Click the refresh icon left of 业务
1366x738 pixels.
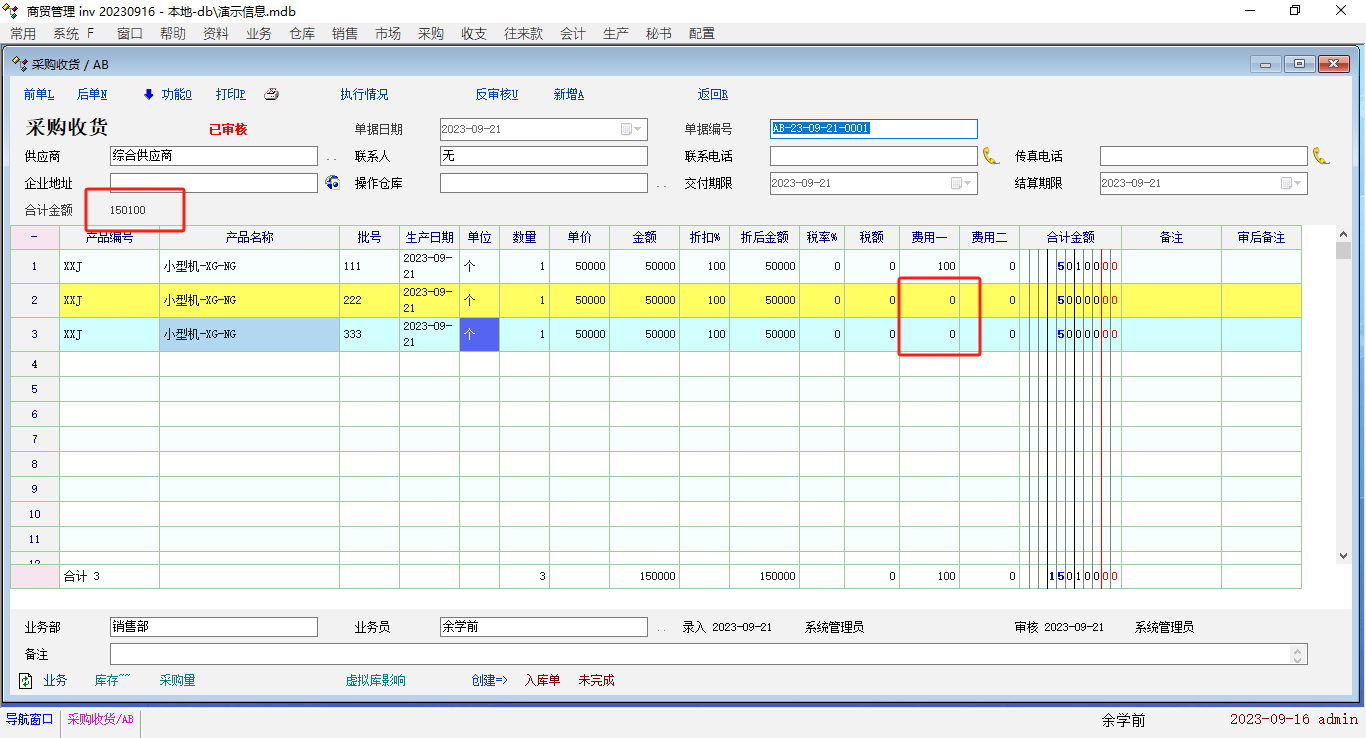(x=26, y=680)
